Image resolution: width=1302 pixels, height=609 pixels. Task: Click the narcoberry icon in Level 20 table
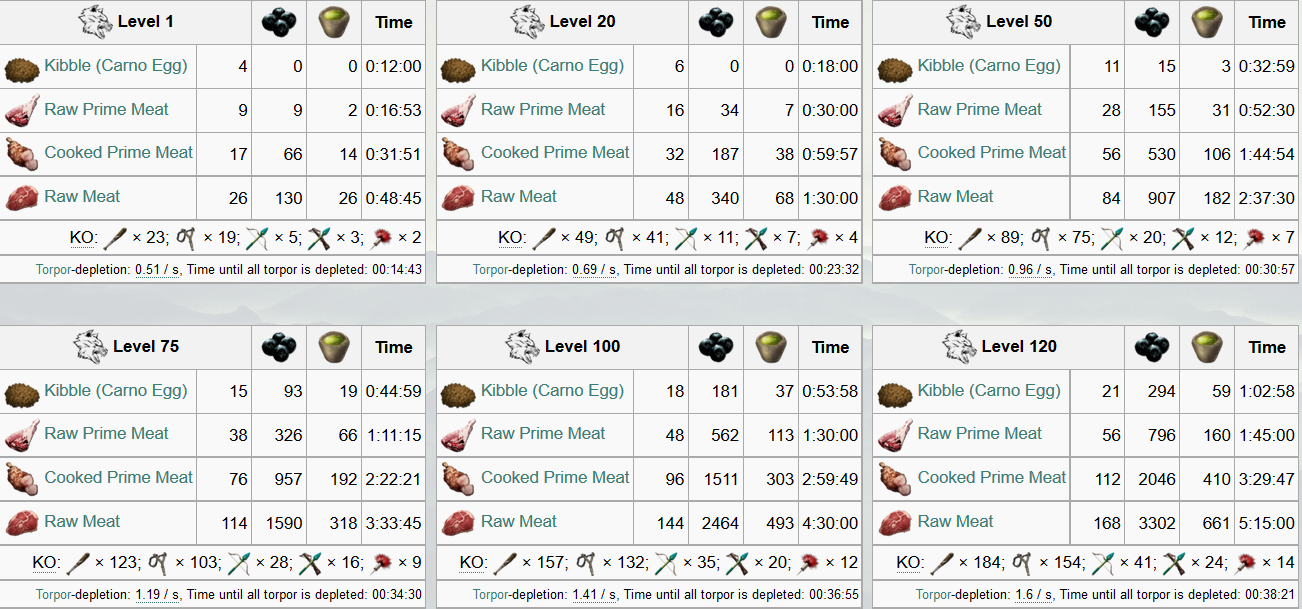[715, 22]
